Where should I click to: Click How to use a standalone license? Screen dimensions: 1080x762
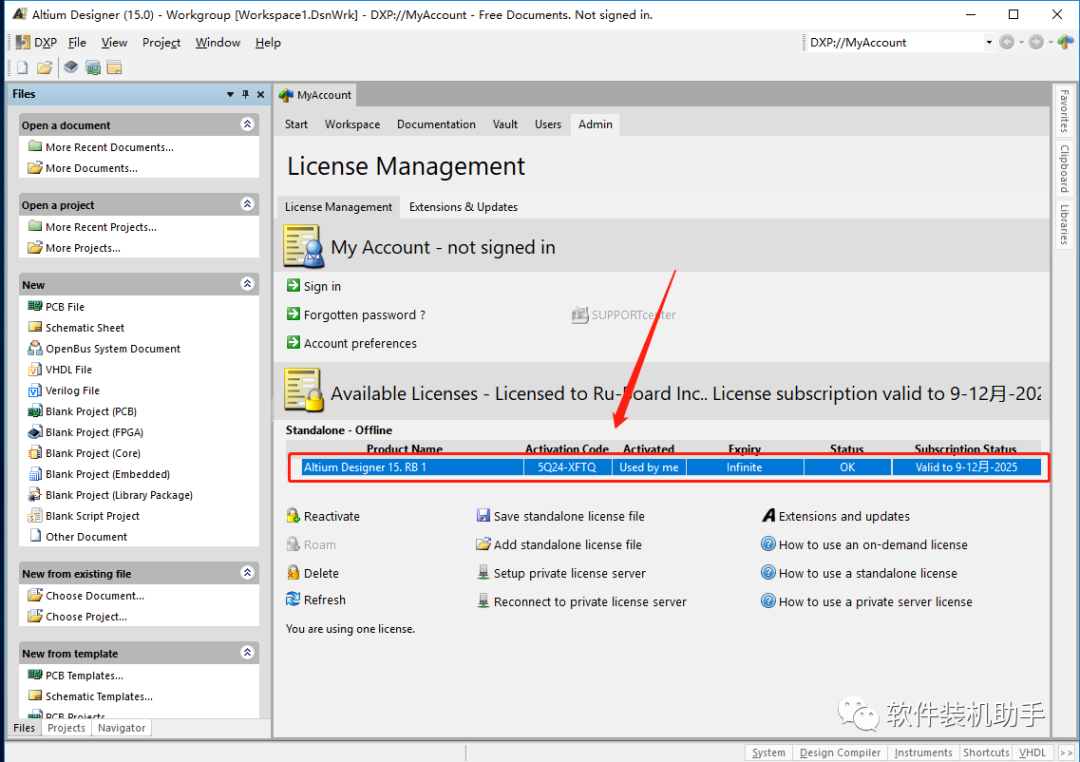tap(868, 573)
